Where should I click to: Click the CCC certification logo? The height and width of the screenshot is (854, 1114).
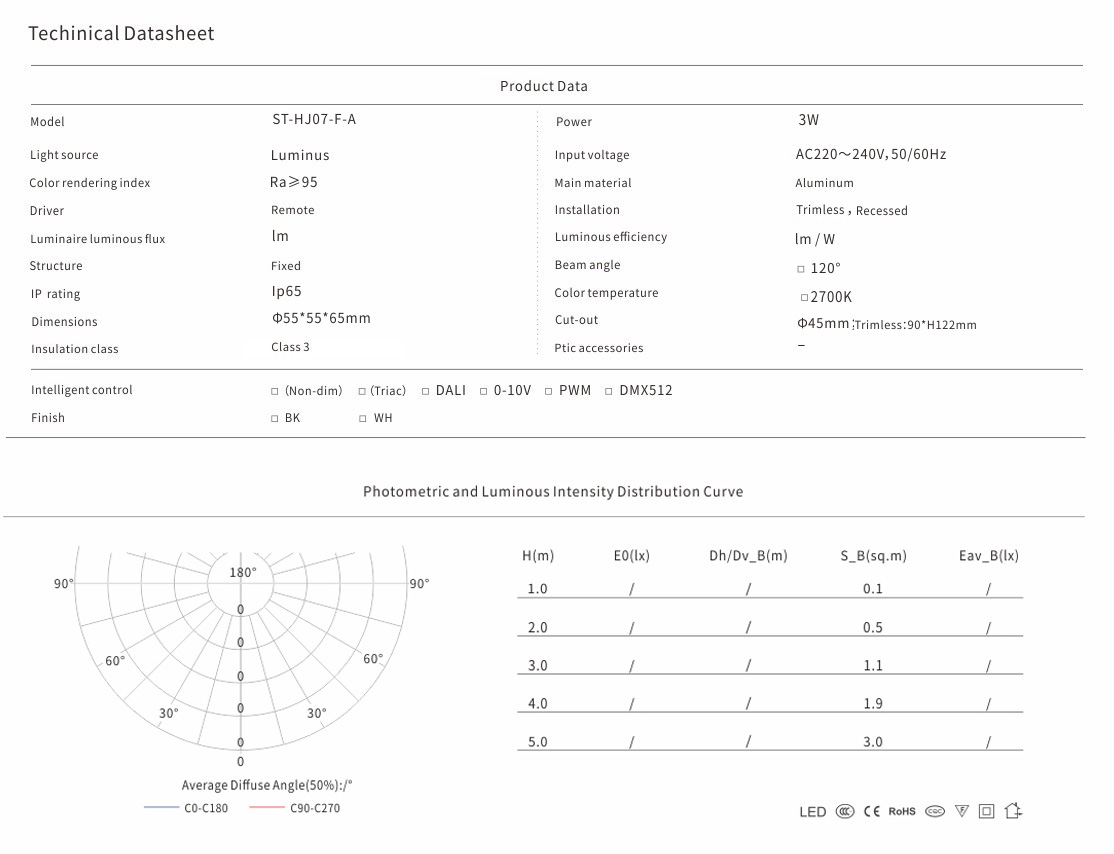coord(845,812)
